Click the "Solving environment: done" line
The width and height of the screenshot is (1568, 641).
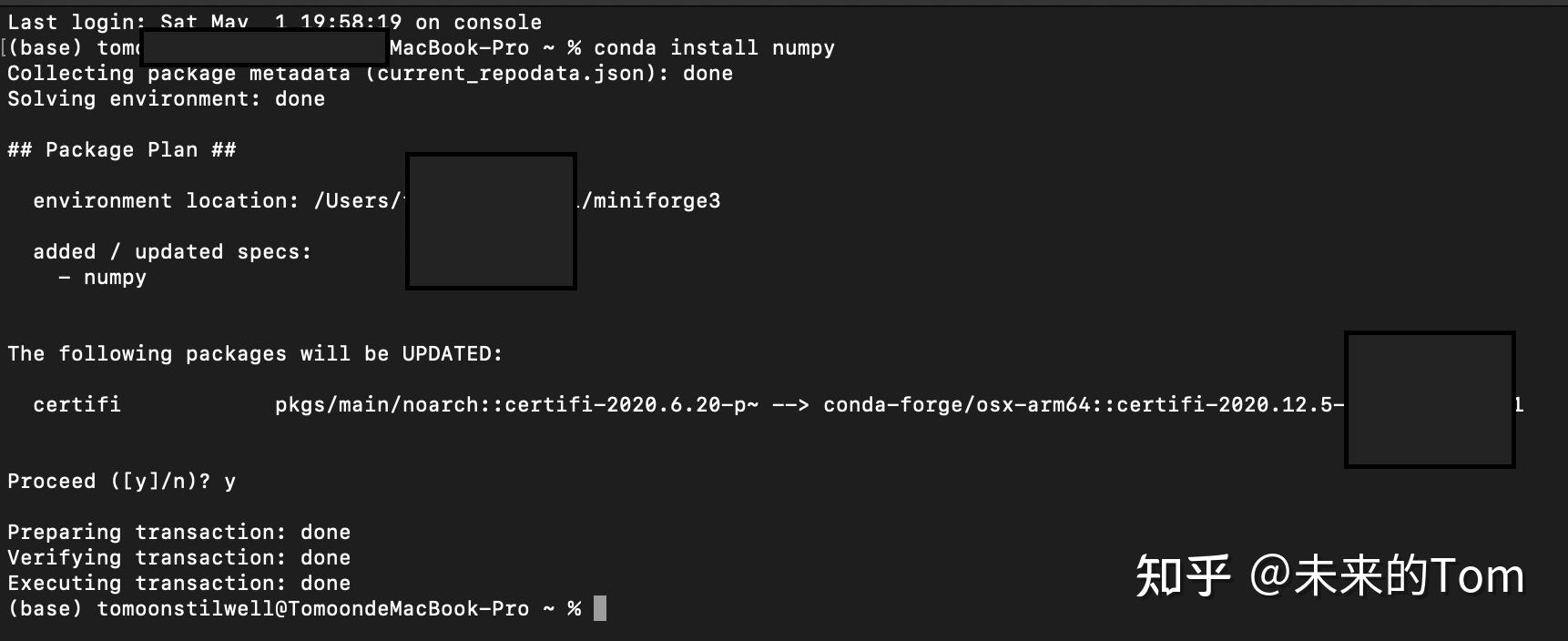coord(166,98)
